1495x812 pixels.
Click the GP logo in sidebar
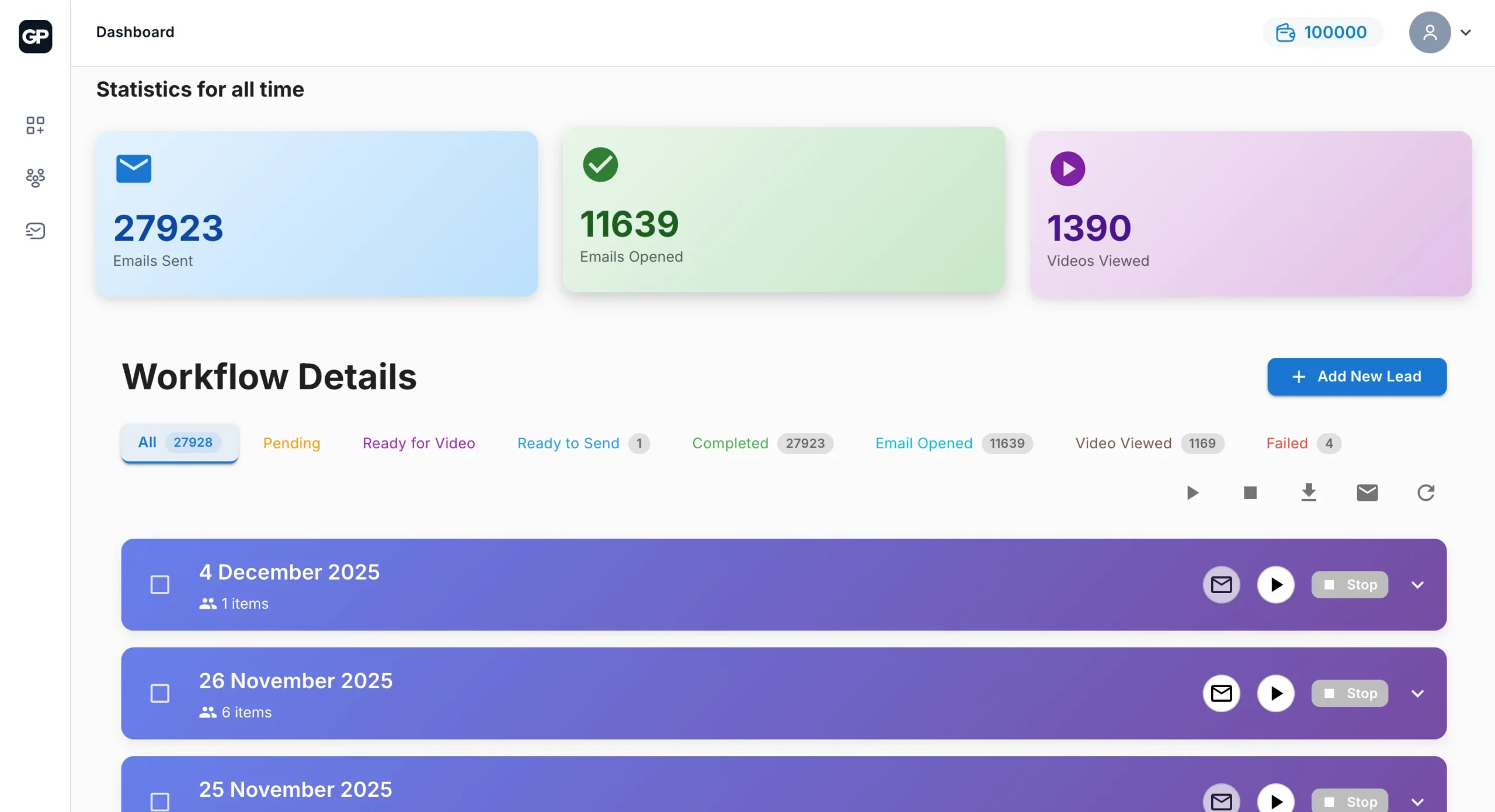click(x=35, y=36)
